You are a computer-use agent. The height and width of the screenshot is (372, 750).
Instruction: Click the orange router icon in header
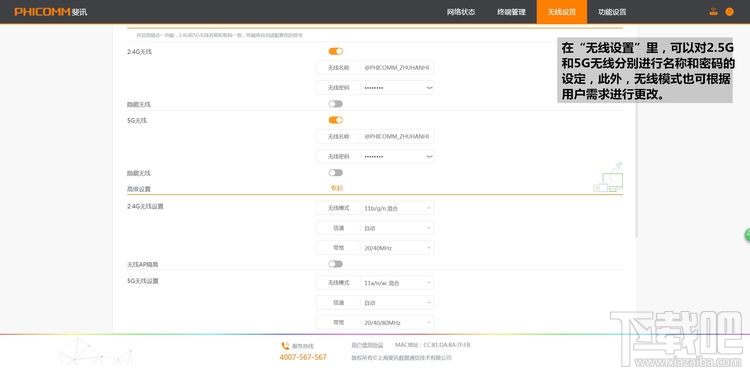click(x=714, y=12)
